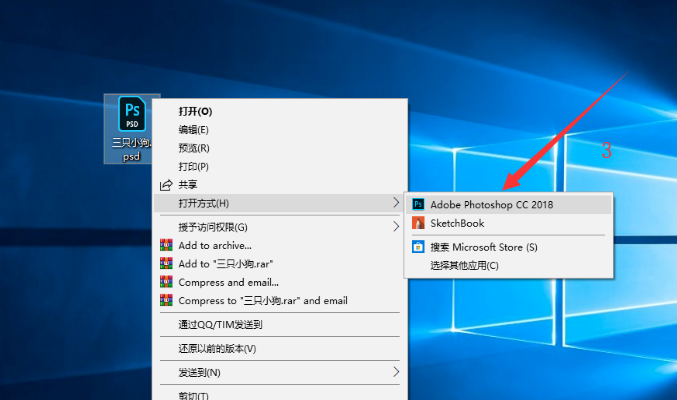Click the WinRAR icon beside Add to archive

pos(167,245)
